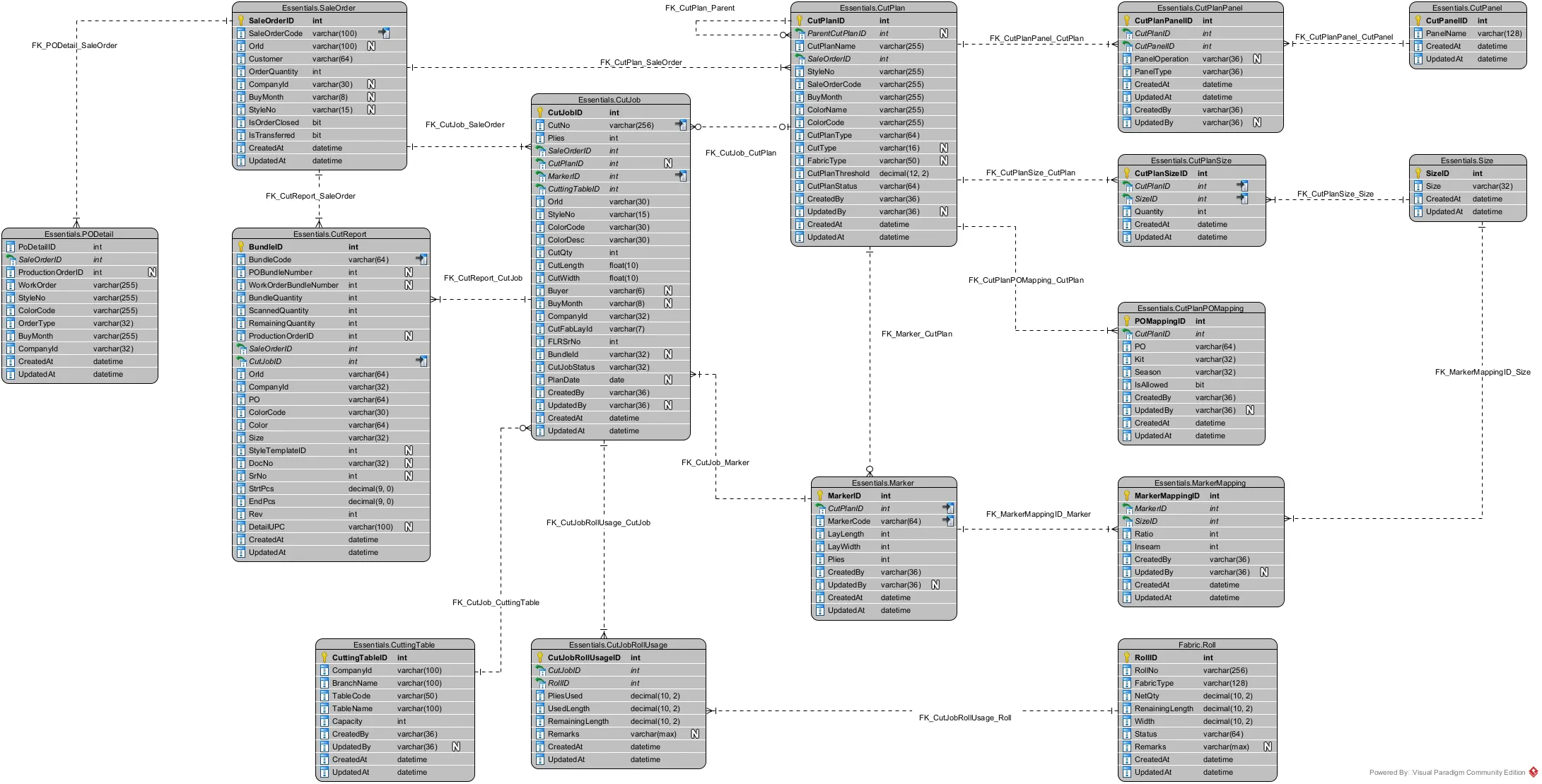Click the nullable N marker on PanelOperation row
Screen dimensions: 1542x784
point(1257,59)
